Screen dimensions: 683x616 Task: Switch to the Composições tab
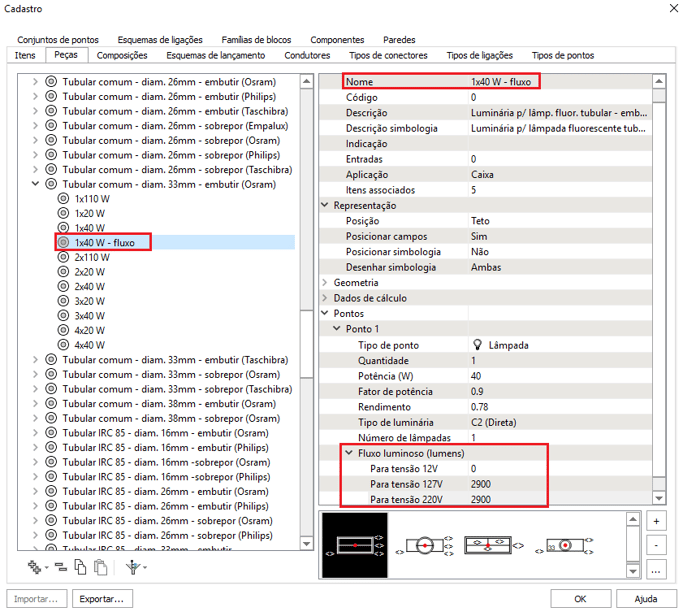coord(122,55)
